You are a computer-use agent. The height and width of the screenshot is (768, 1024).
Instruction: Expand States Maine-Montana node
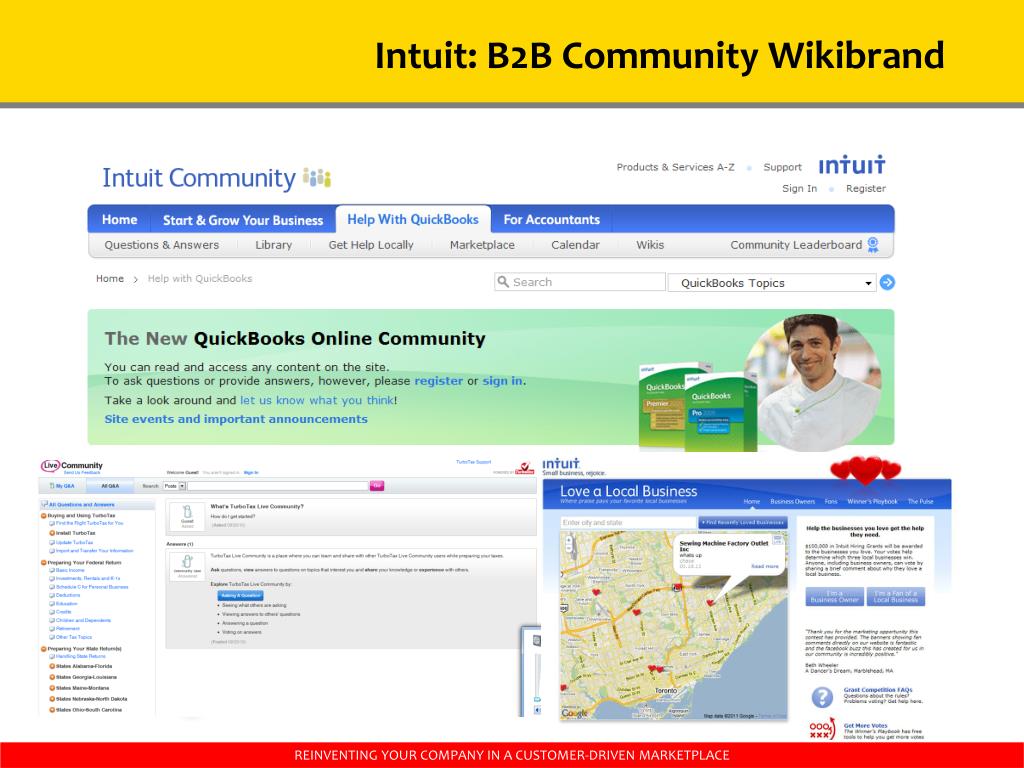tap(52, 688)
